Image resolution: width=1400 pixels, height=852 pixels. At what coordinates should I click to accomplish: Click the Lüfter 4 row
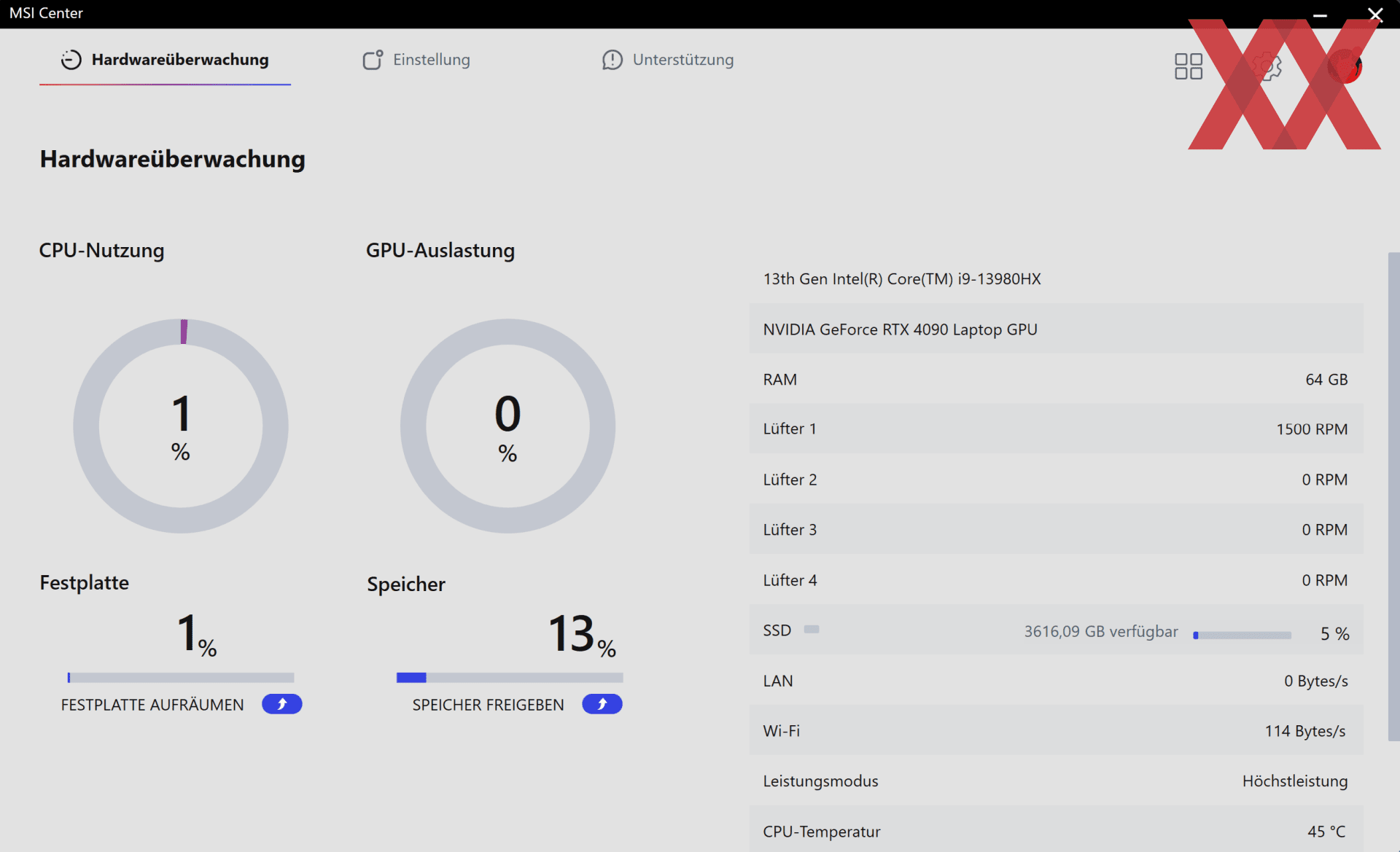click(x=1056, y=580)
